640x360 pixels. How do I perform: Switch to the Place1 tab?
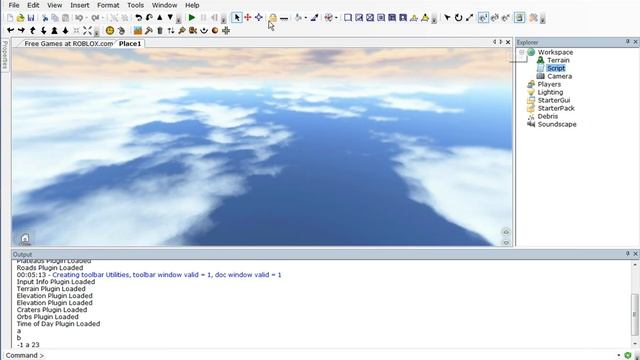pos(130,43)
